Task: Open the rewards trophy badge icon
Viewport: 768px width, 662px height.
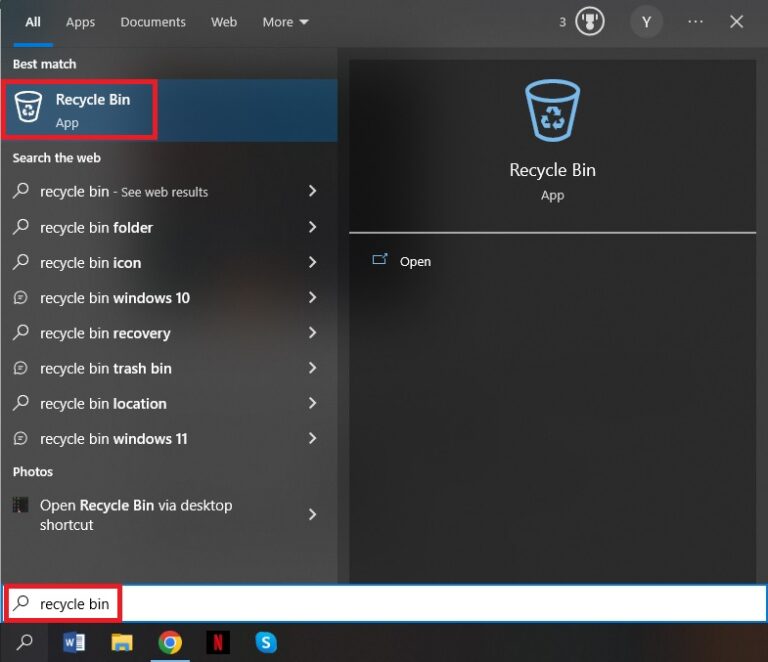Action: pyautogui.click(x=590, y=22)
